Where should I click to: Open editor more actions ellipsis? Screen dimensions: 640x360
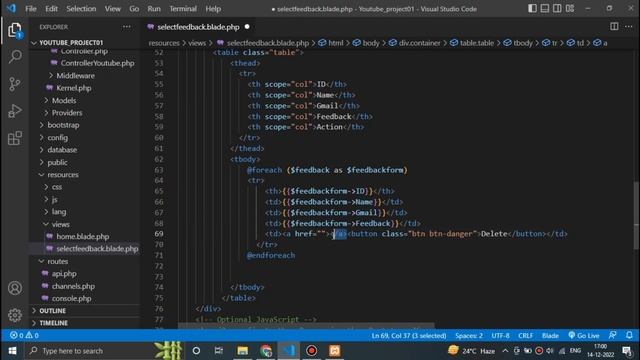[x=629, y=27]
